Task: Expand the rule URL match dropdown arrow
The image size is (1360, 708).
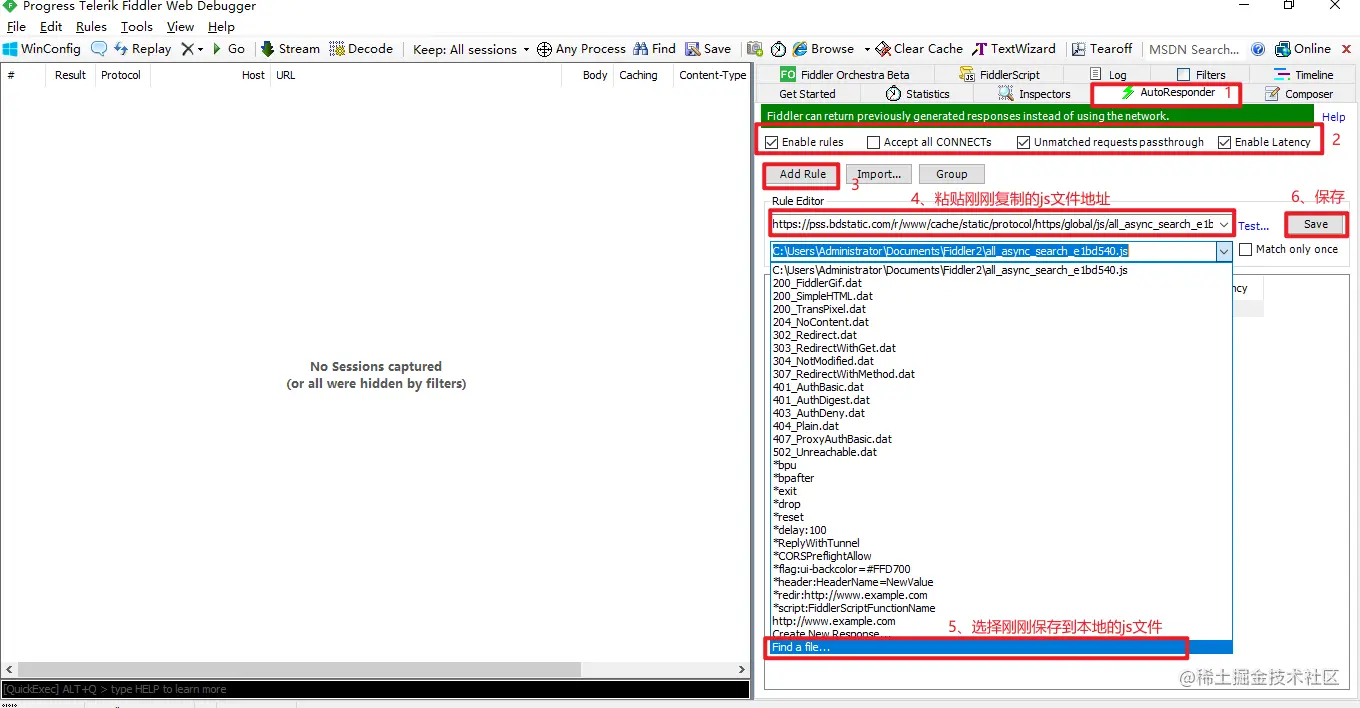Action: coord(1224,224)
